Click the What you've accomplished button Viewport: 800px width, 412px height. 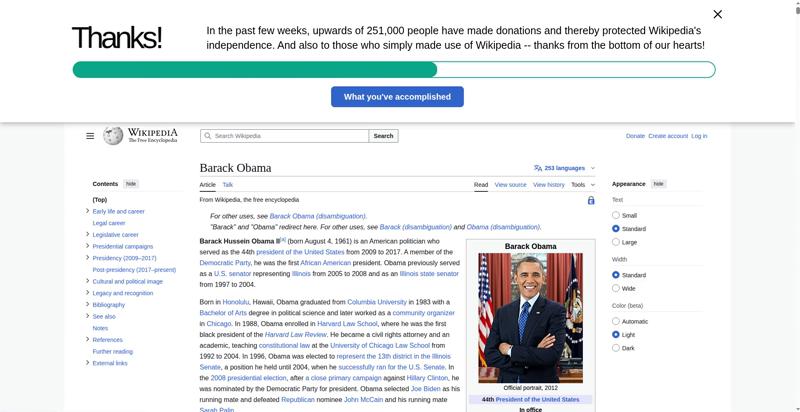pos(397,97)
